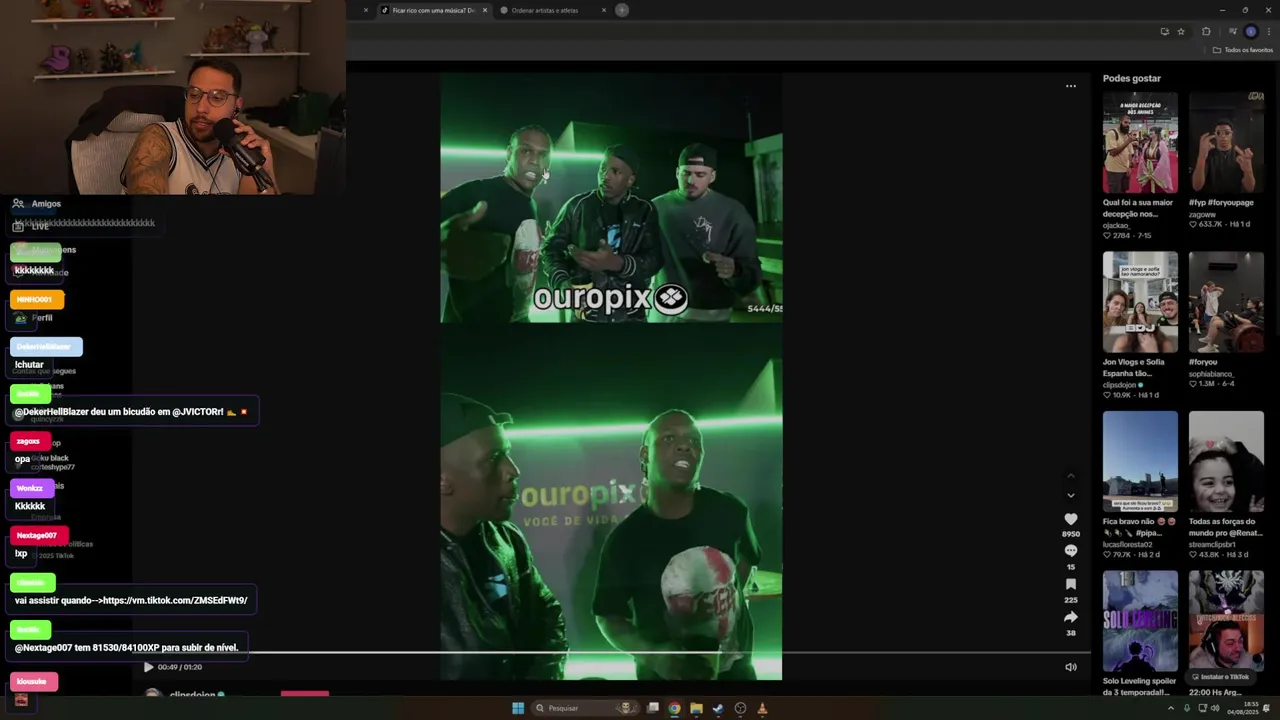This screenshot has width=1280, height=720.
Task: Open Chrome from the taskbar
Action: (675, 708)
